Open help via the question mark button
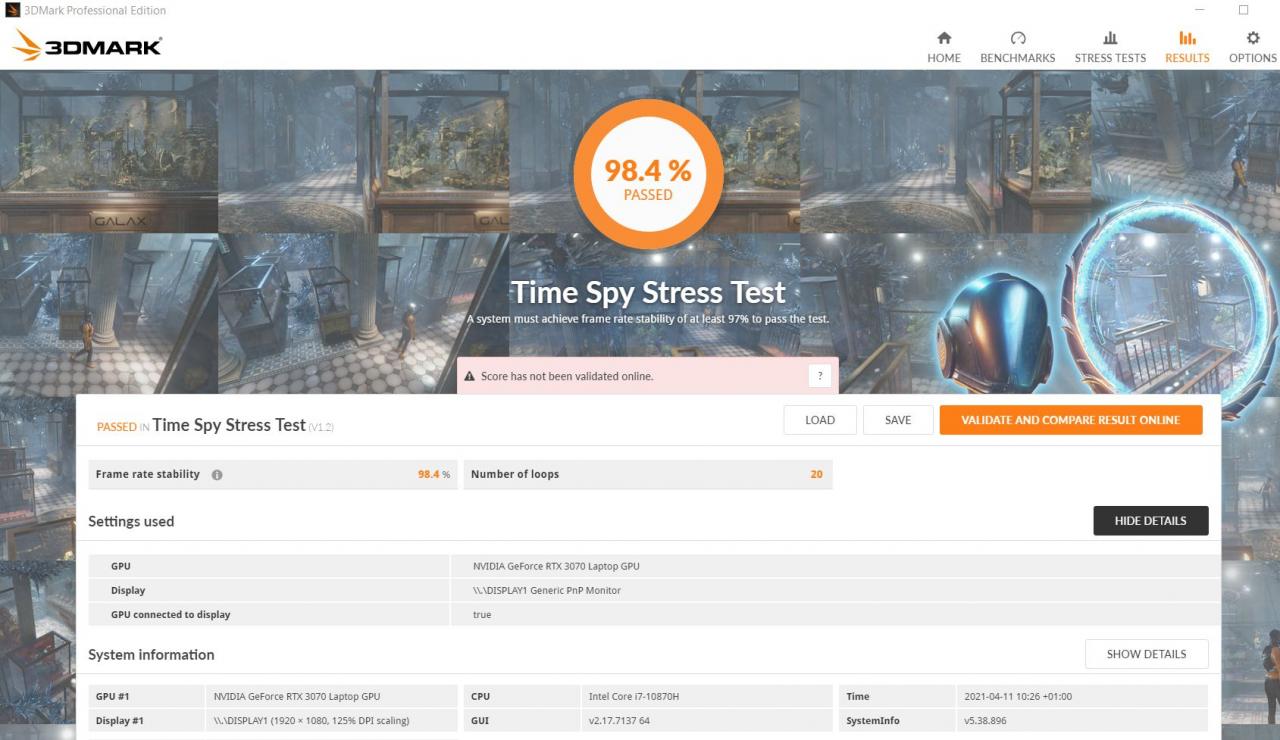 pyautogui.click(x=820, y=375)
